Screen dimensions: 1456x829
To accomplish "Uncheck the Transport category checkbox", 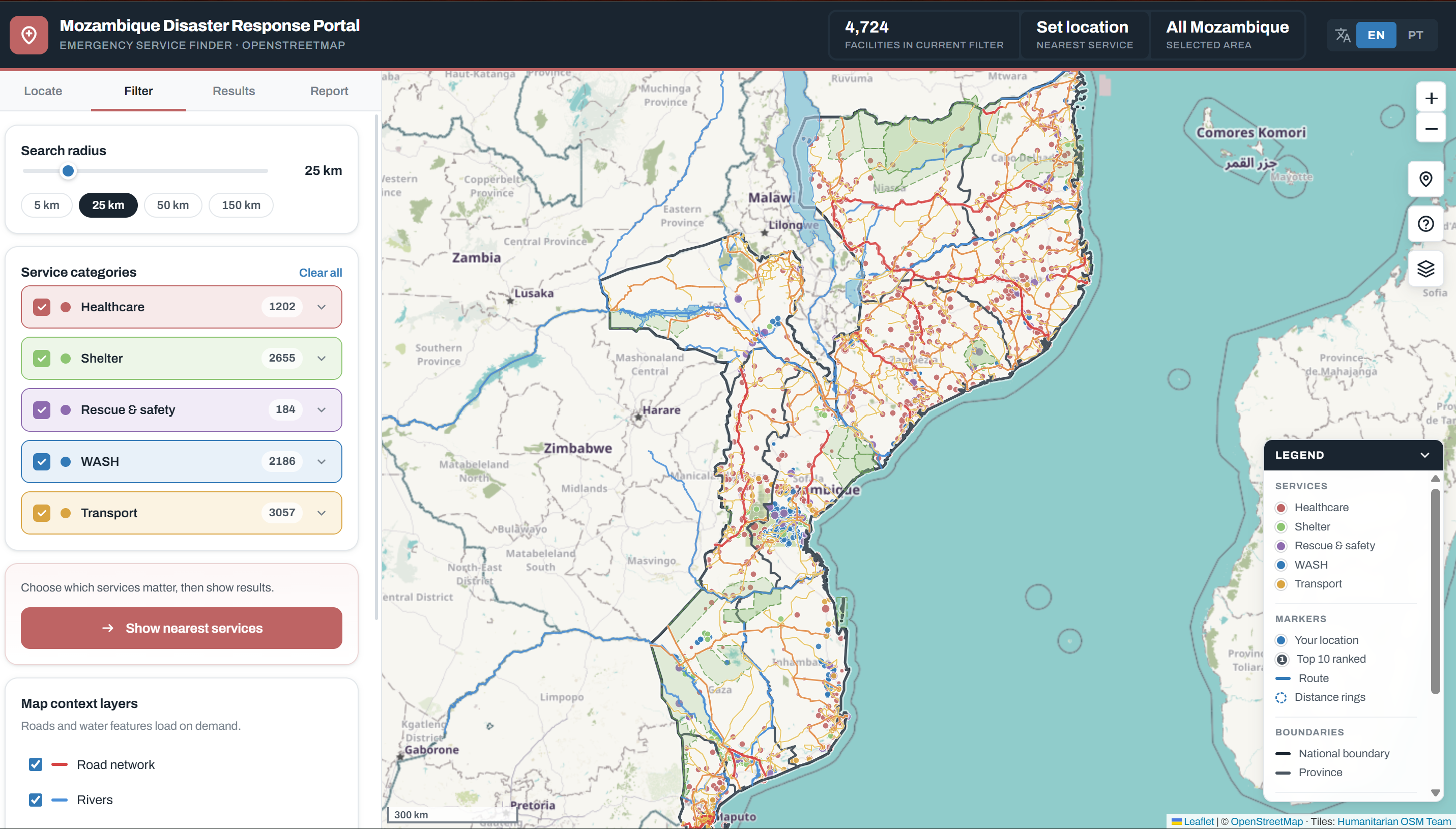I will point(42,513).
